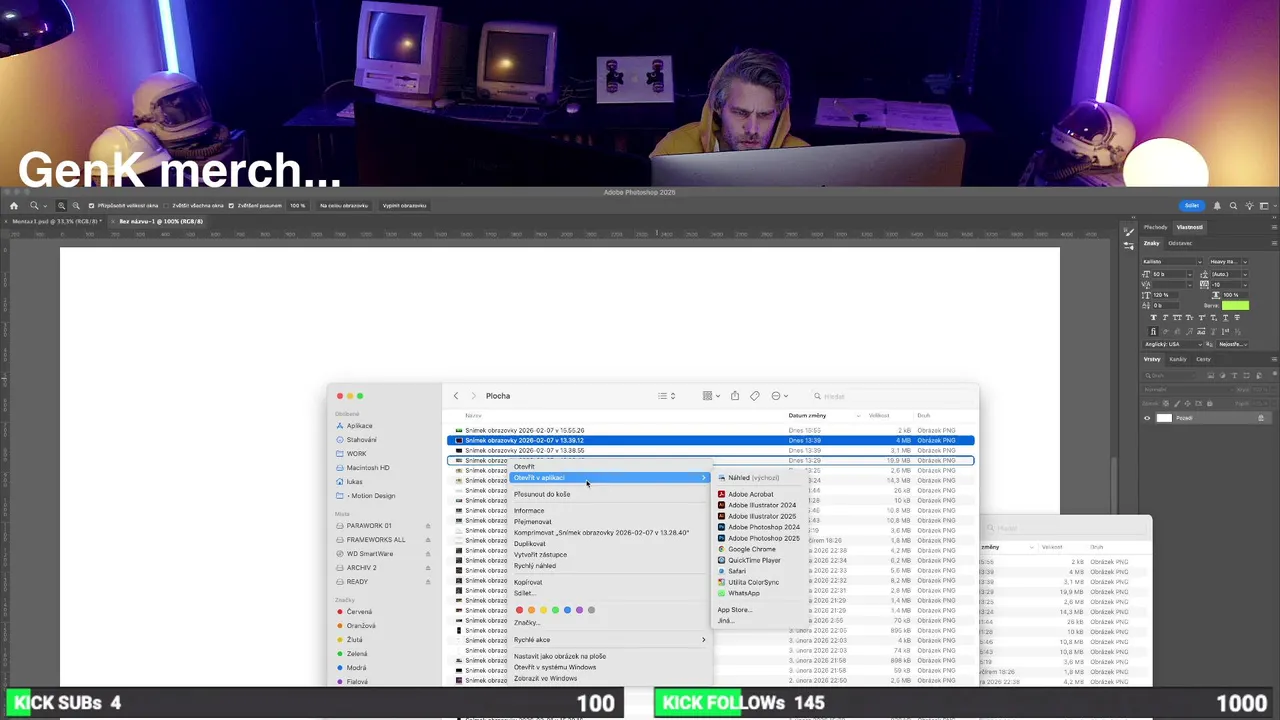The image size is (1280, 720).
Task: Click the Finder share icon
Action: pyautogui.click(x=735, y=396)
